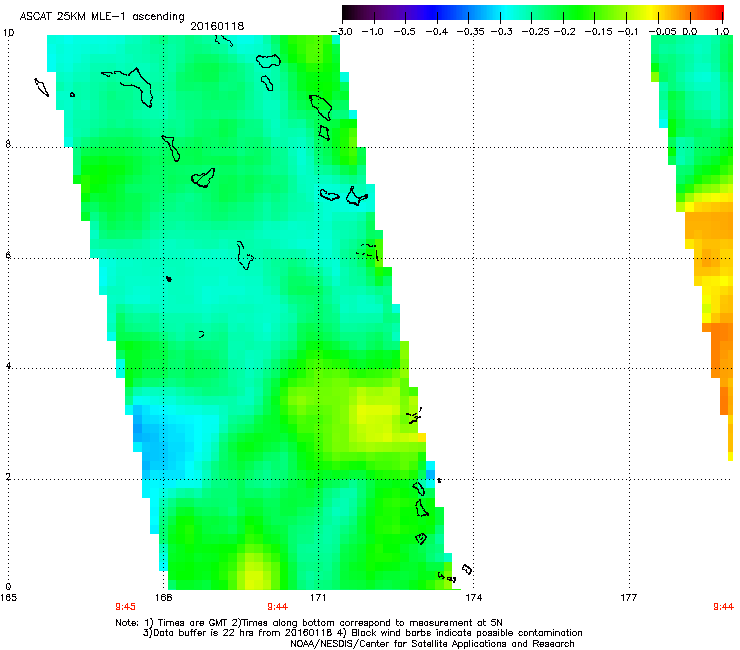Screen dimensions: 740x650
Task: Click the longitude axis label 168
Action: click(x=163, y=598)
